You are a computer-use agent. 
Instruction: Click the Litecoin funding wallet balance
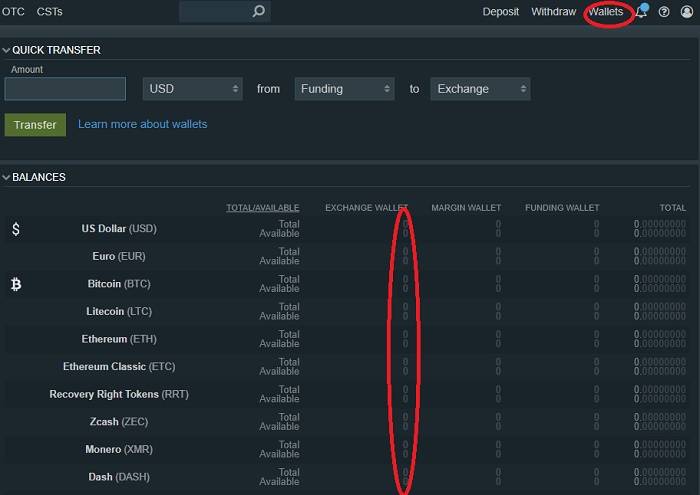pos(596,311)
